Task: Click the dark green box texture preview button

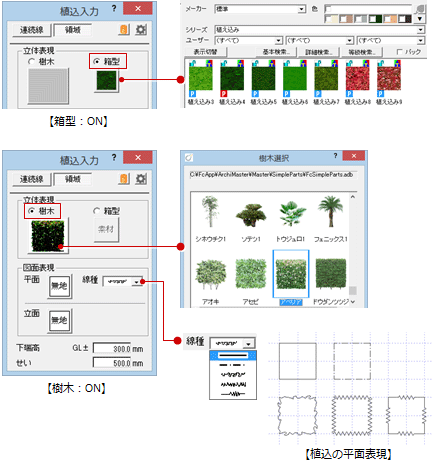Action: (106, 80)
